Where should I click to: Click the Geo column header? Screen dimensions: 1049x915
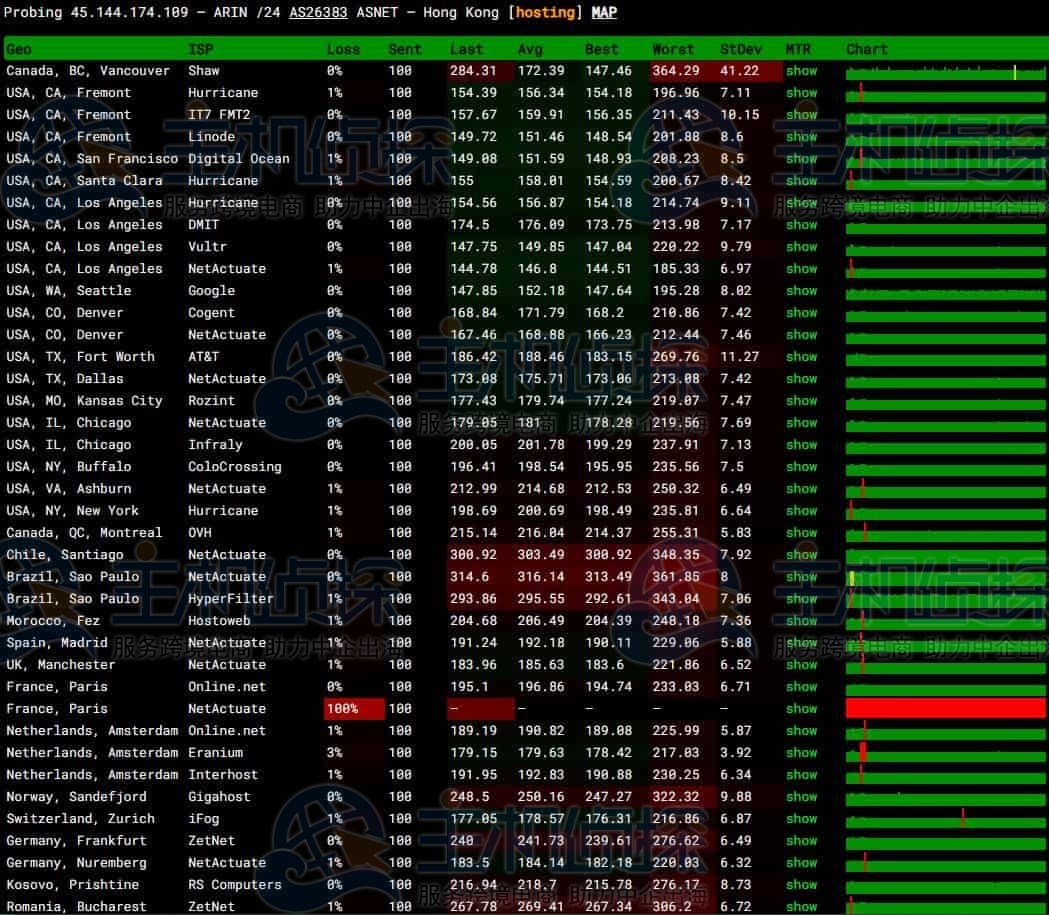click(x=19, y=49)
